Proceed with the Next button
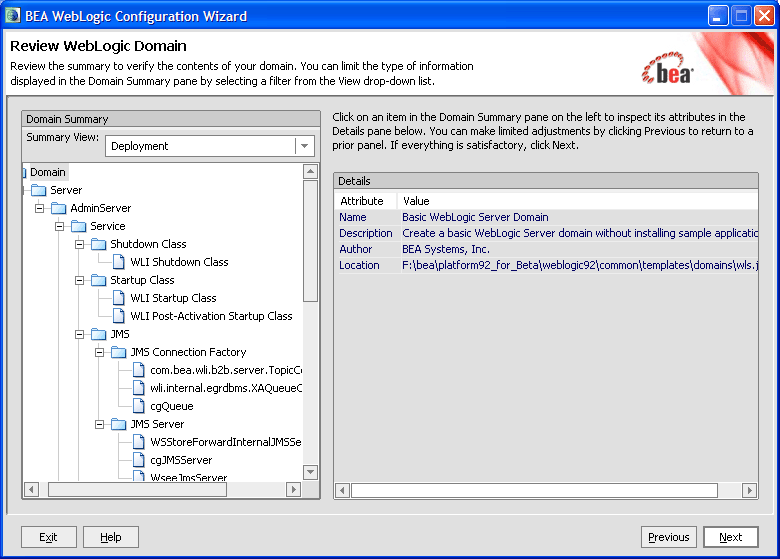 click(731, 537)
